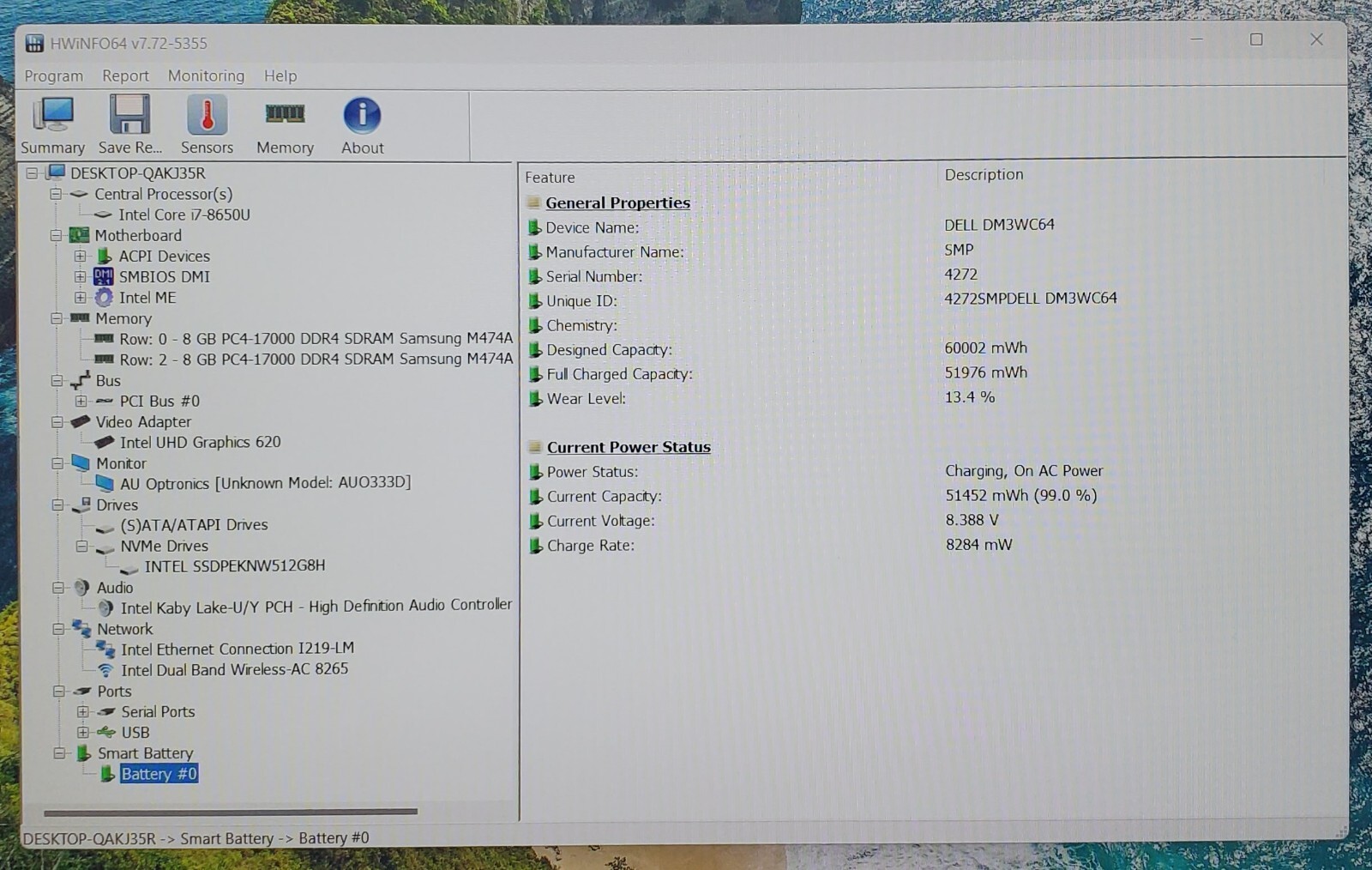1372x870 pixels.
Task: Click the Smart Battery icon
Action: (x=83, y=753)
